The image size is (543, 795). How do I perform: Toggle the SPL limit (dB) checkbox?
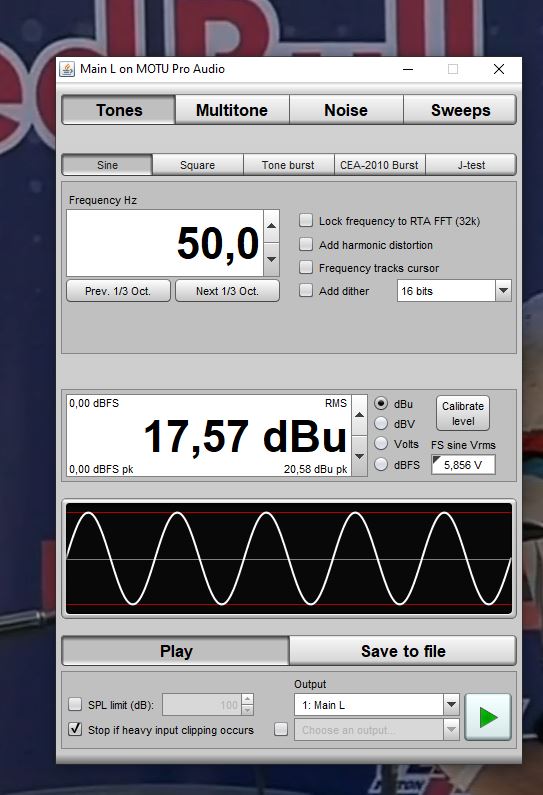click(75, 704)
